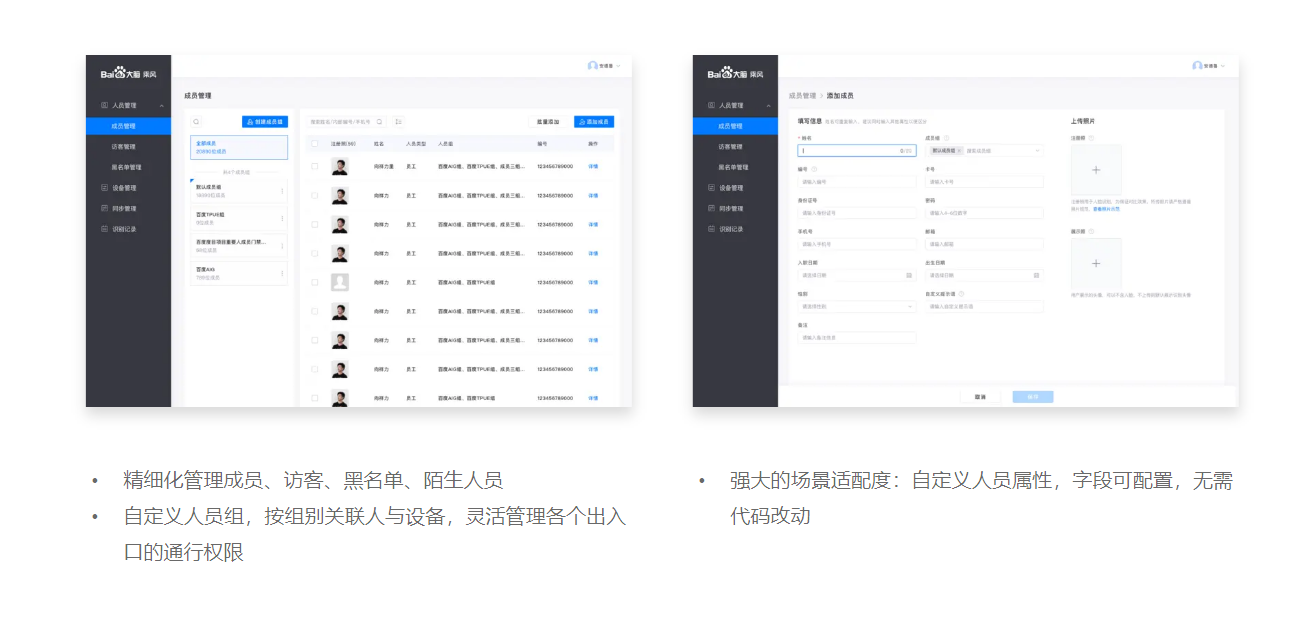Check the first member row's checkbox
Viewport: 1310px width, 620px height.
pyautogui.click(x=315, y=167)
